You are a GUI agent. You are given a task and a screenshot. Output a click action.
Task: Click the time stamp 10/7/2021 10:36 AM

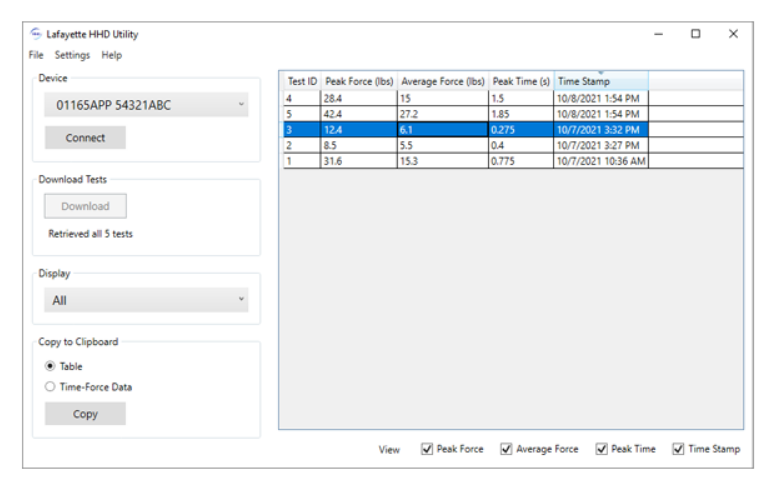tap(601, 161)
